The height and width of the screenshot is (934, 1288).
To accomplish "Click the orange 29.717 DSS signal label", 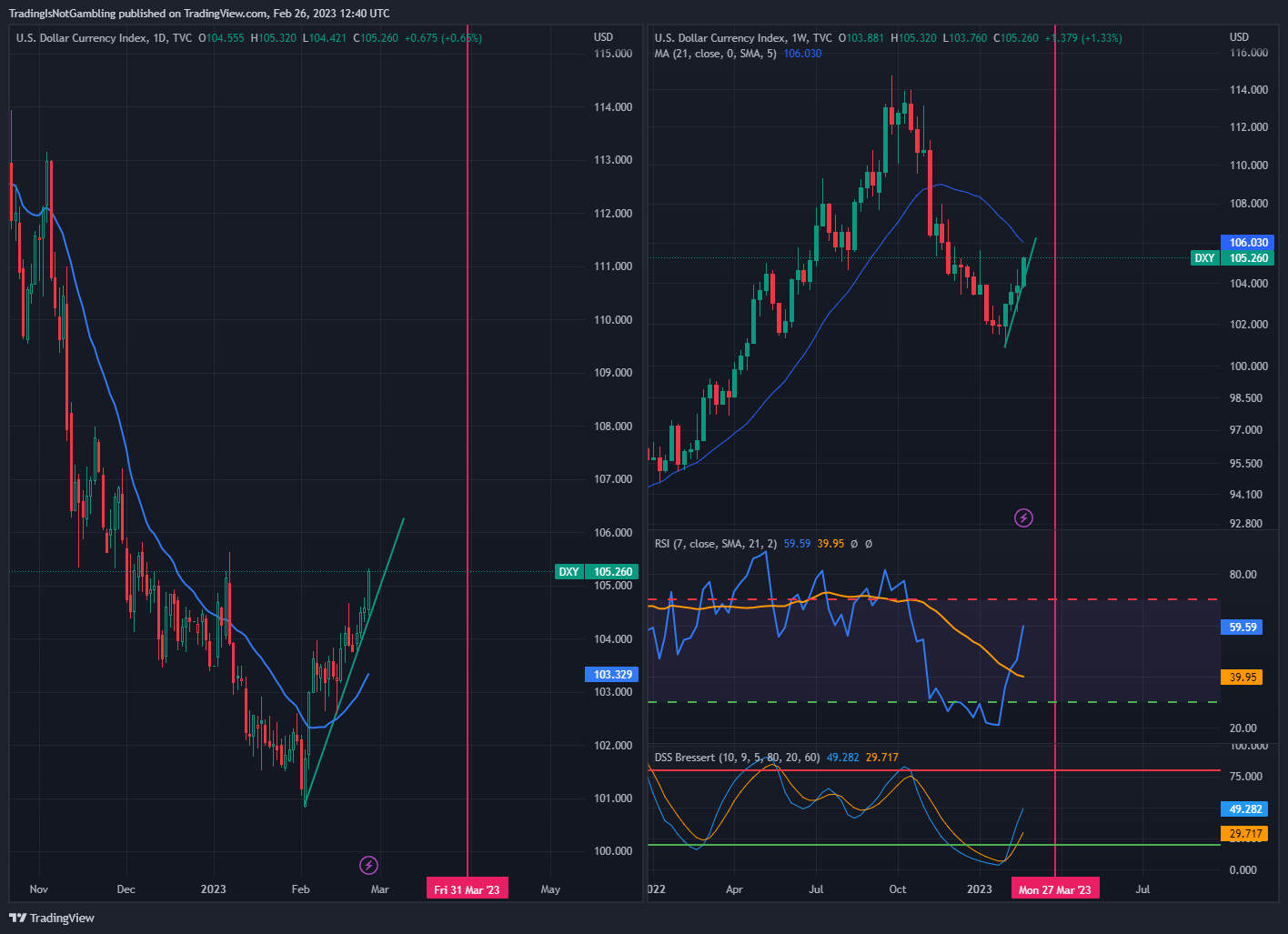I will tap(1245, 834).
